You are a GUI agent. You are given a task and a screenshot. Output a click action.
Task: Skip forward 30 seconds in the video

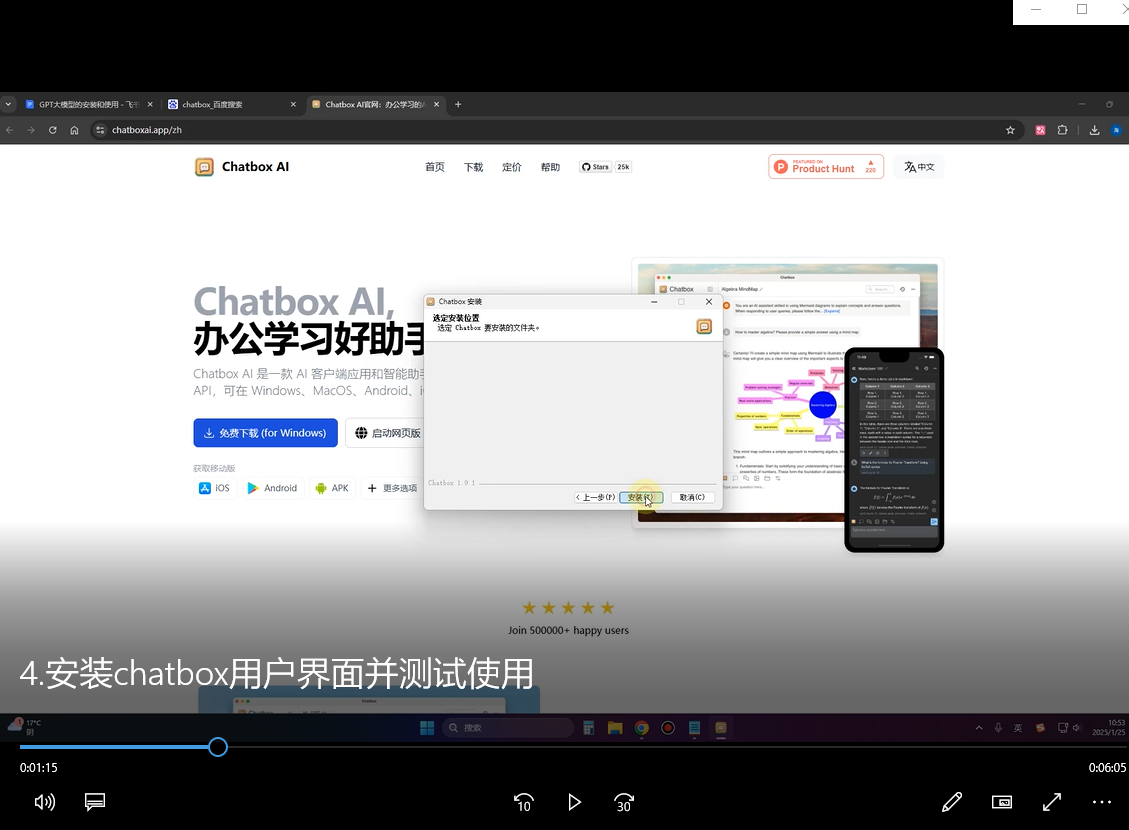[624, 802]
